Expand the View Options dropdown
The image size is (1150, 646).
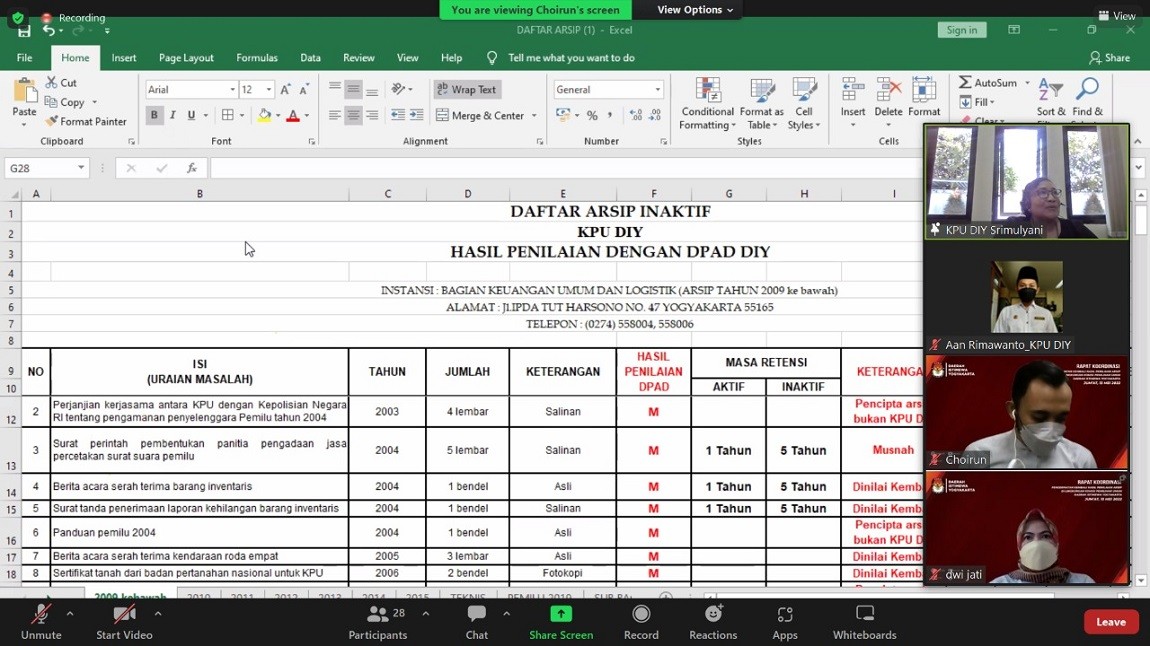[695, 10]
